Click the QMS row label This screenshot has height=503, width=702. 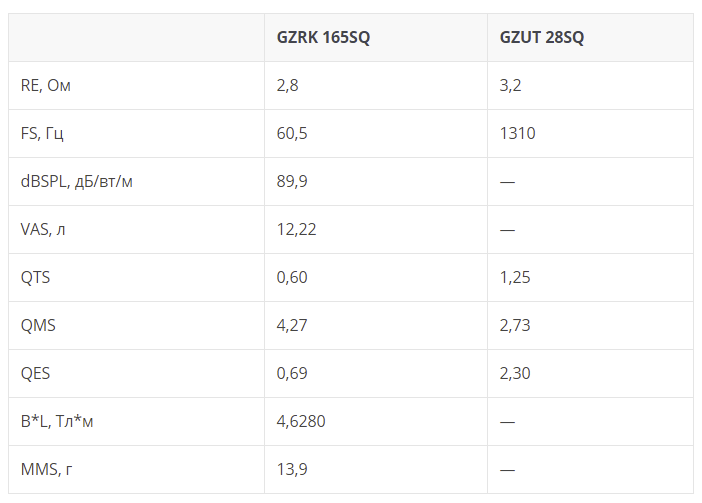(38, 325)
